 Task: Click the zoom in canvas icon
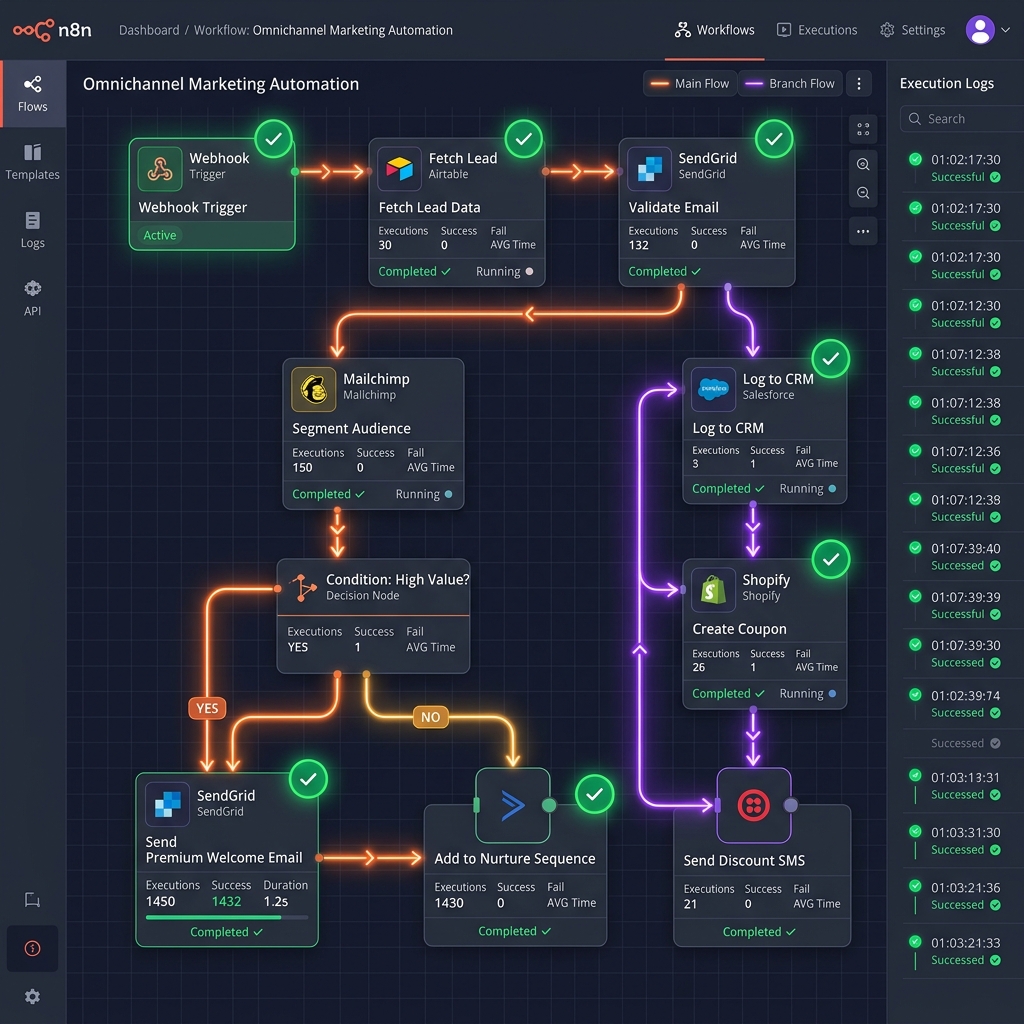863,165
